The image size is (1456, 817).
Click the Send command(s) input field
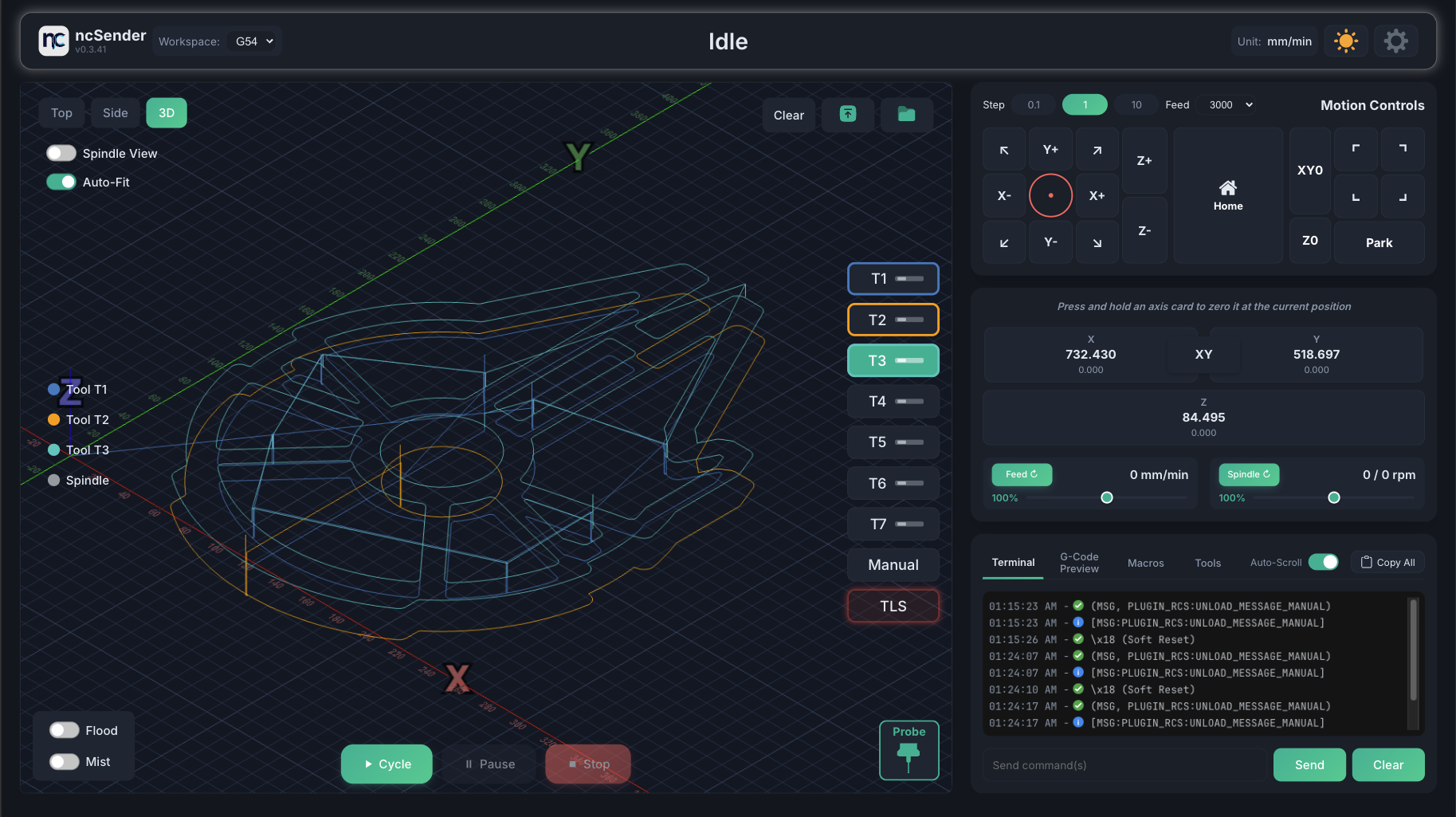(x=1124, y=765)
